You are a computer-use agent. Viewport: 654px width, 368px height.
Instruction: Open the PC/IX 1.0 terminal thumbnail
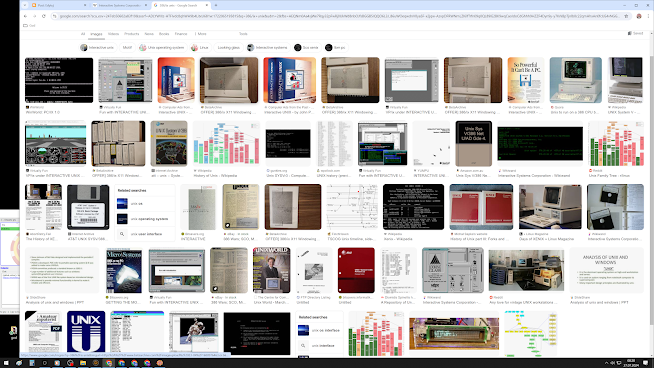(x=59, y=80)
